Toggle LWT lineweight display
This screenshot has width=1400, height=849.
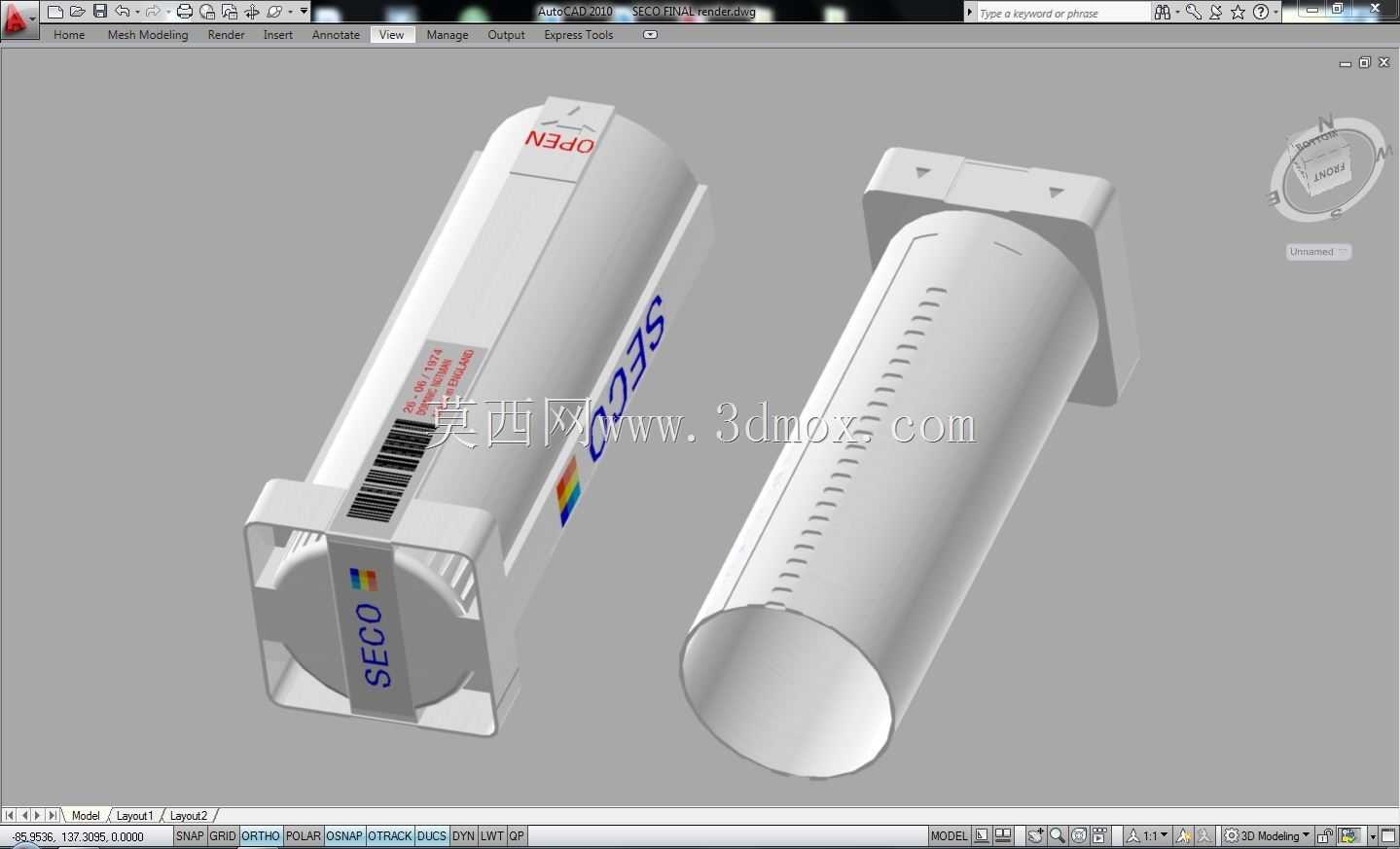click(x=492, y=836)
